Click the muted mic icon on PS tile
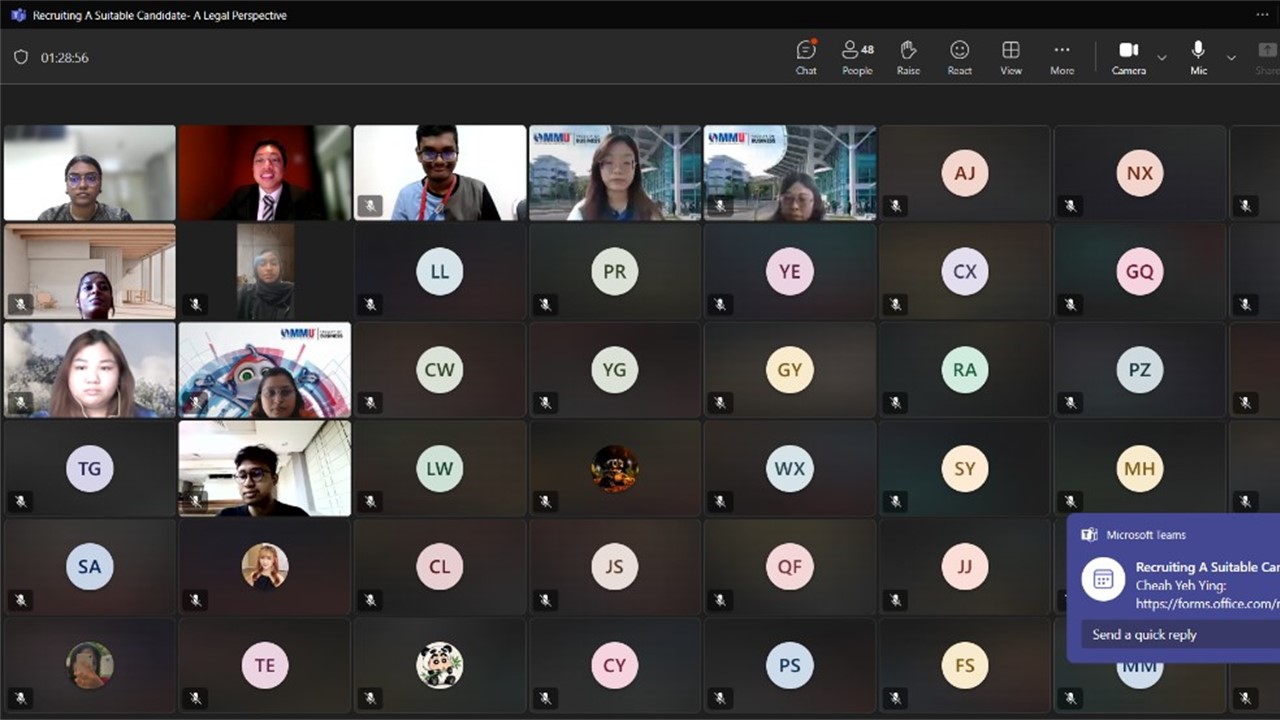Image resolution: width=1280 pixels, height=720 pixels. click(x=720, y=697)
